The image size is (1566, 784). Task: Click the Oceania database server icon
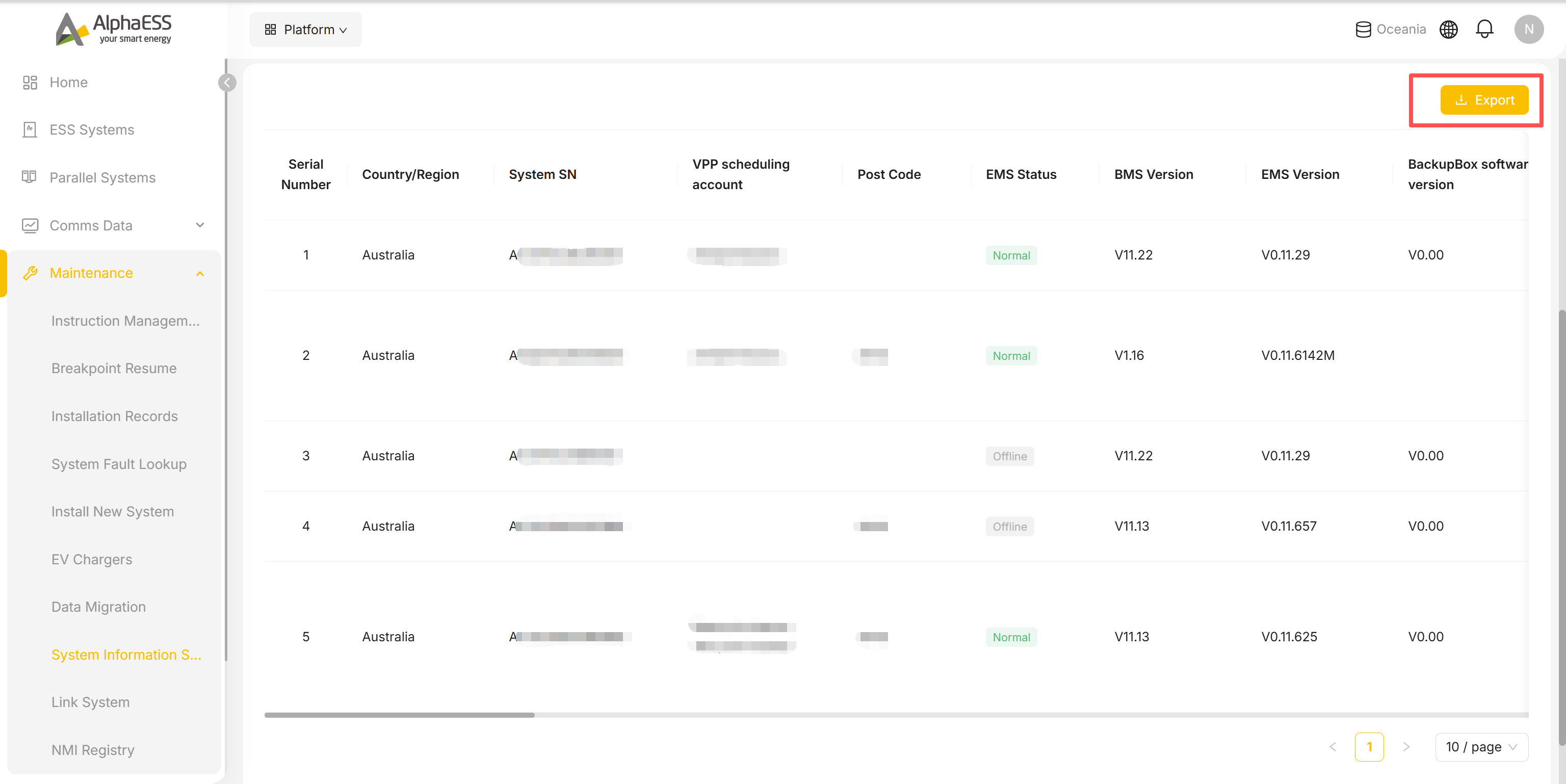(x=1363, y=29)
